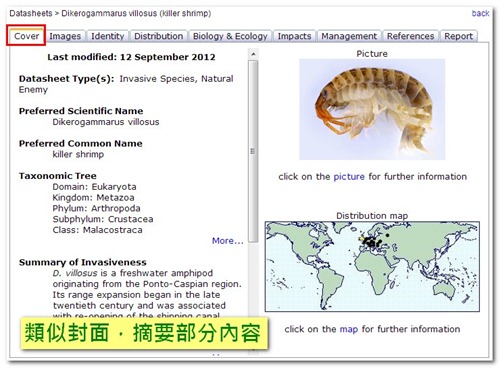Click 'Domain: Eukaryota' line
The height and width of the screenshot is (368, 500).
[94, 187]
